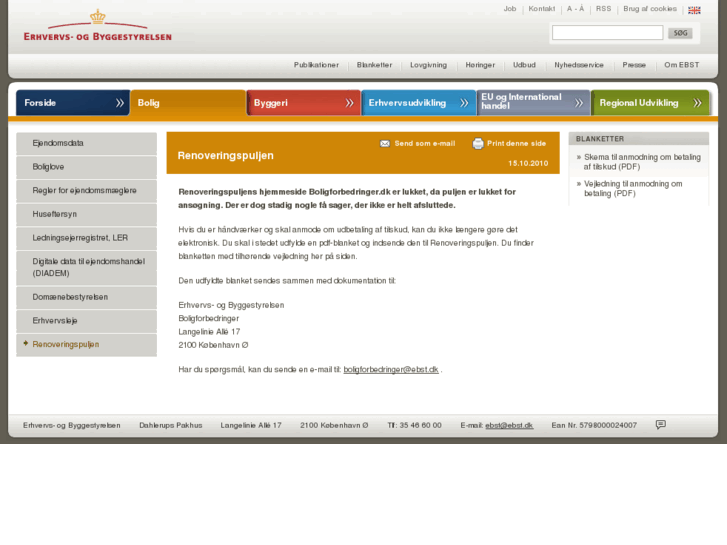The width and height of the screenshot is (727, 545).
Task: Open Blanketter in the top menu
Action: [x=374, y=65]
